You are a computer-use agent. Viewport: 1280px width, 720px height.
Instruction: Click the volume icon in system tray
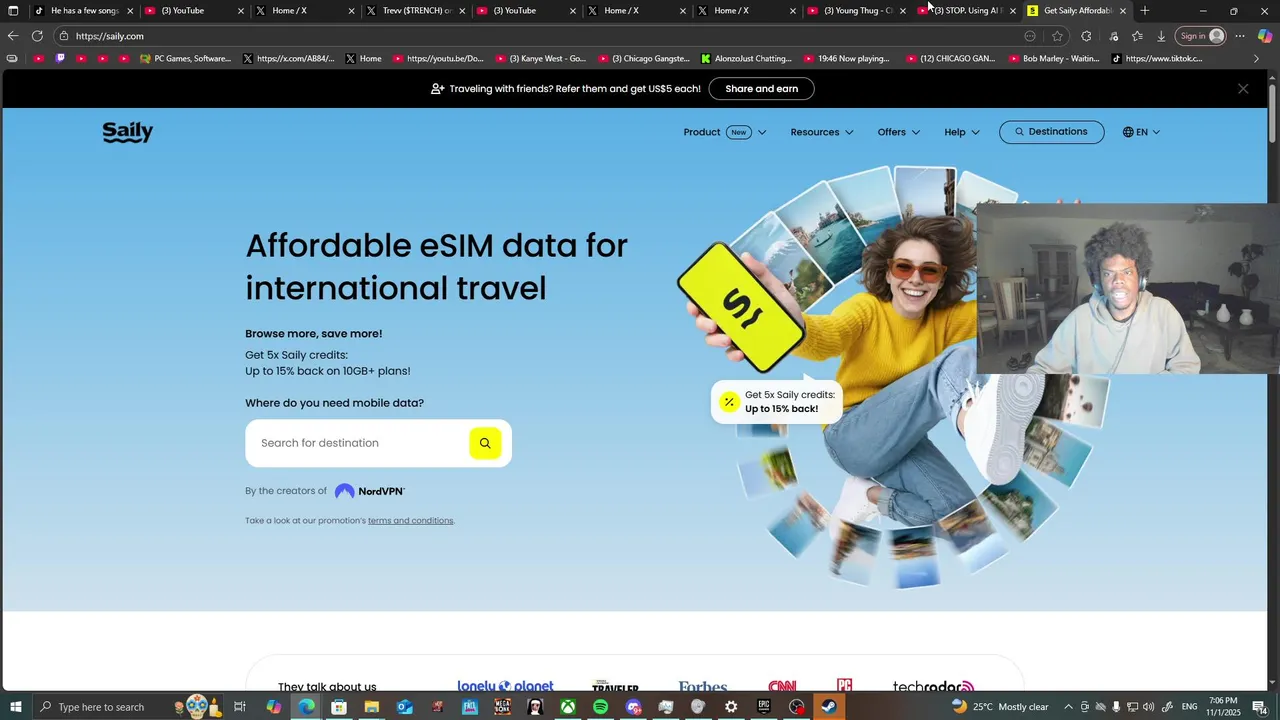(x=1148, y=707)
